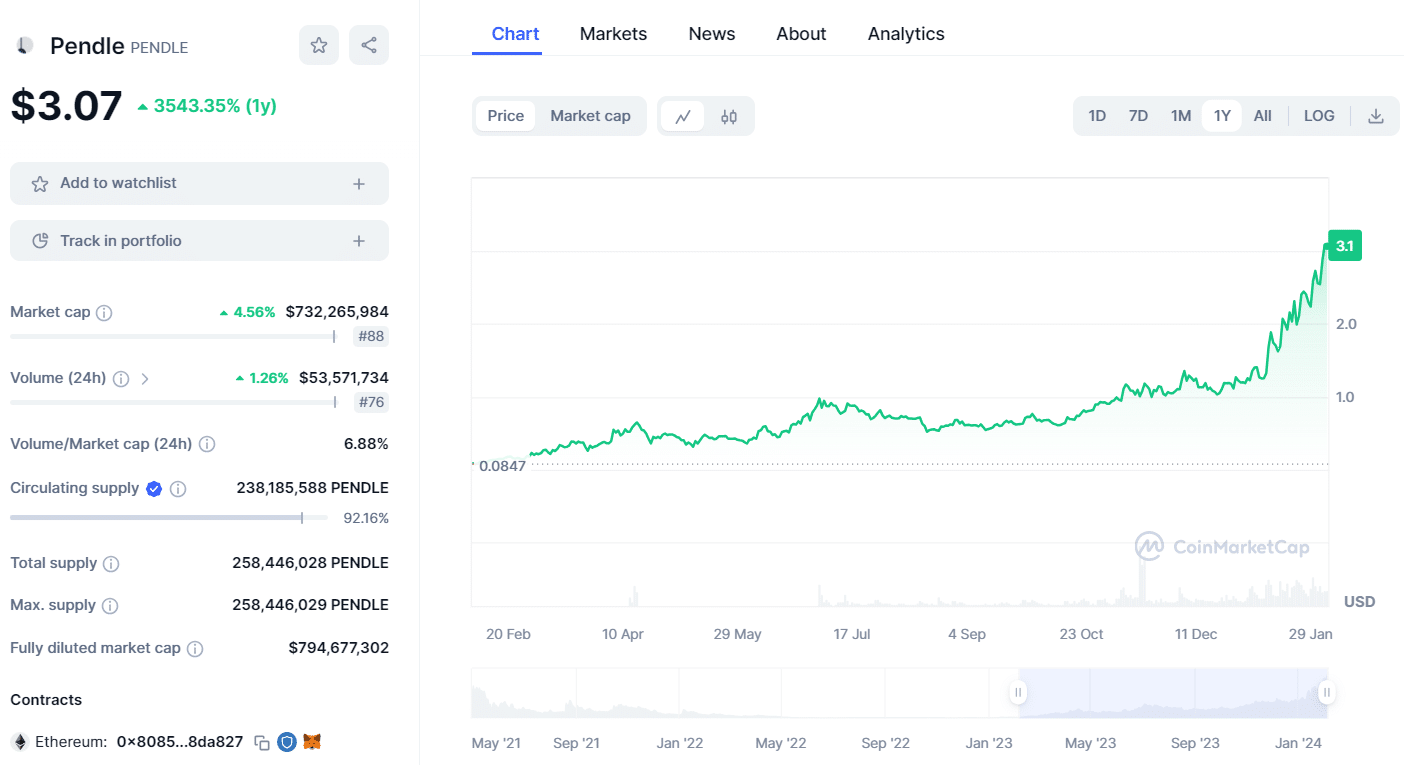
Task: Click the line chart icon
Action: [682, 116]
